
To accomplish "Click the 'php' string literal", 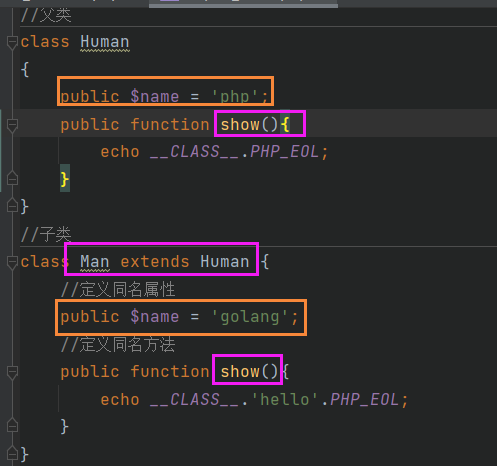I will [235, 97].
